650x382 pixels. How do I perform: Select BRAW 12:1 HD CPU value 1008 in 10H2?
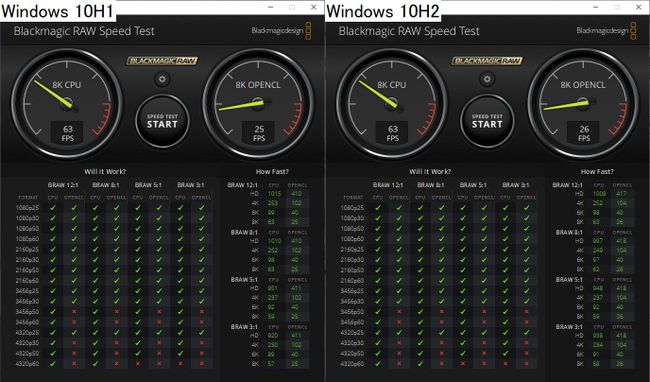click(x=599, y=193)
